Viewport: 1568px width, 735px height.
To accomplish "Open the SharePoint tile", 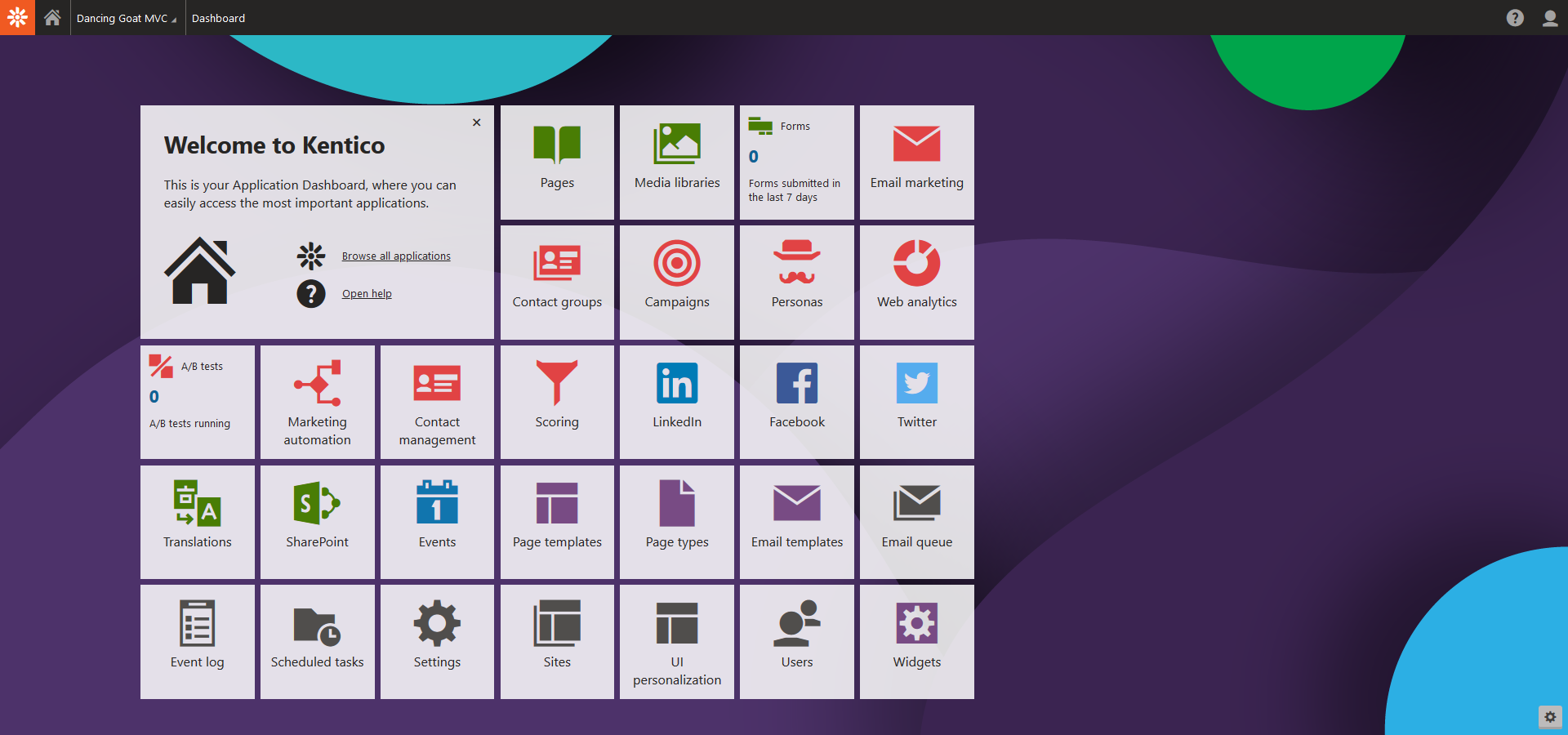I will (318, 522).
